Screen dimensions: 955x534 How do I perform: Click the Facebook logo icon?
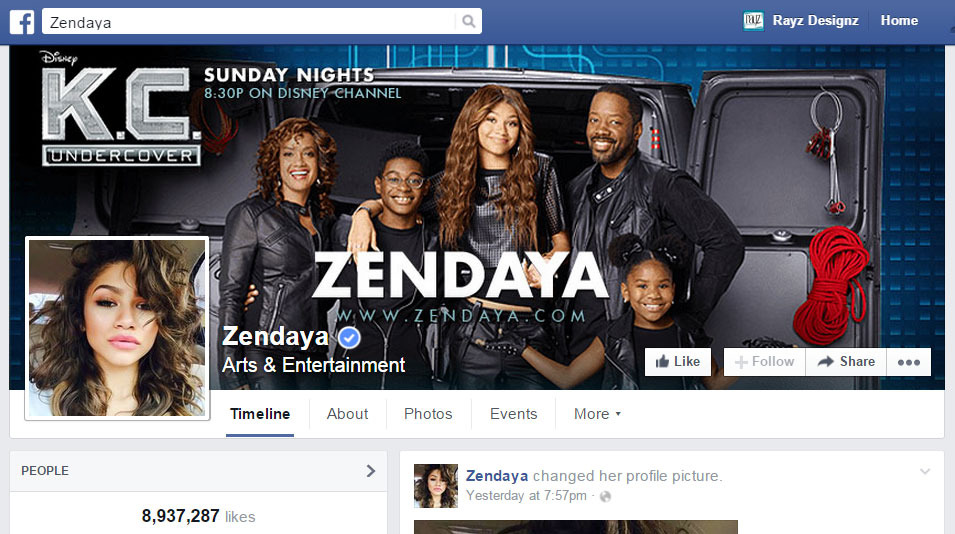click(22, 22)
